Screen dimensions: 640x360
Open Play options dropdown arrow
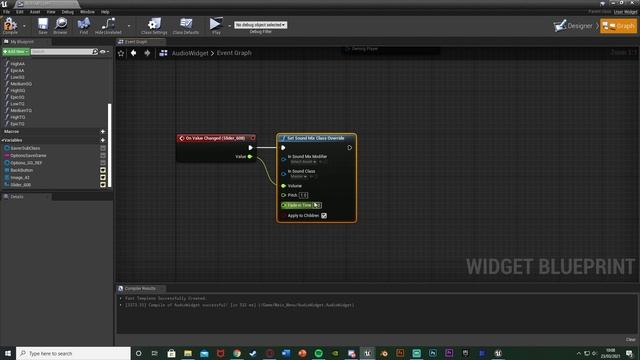point(229,26)
